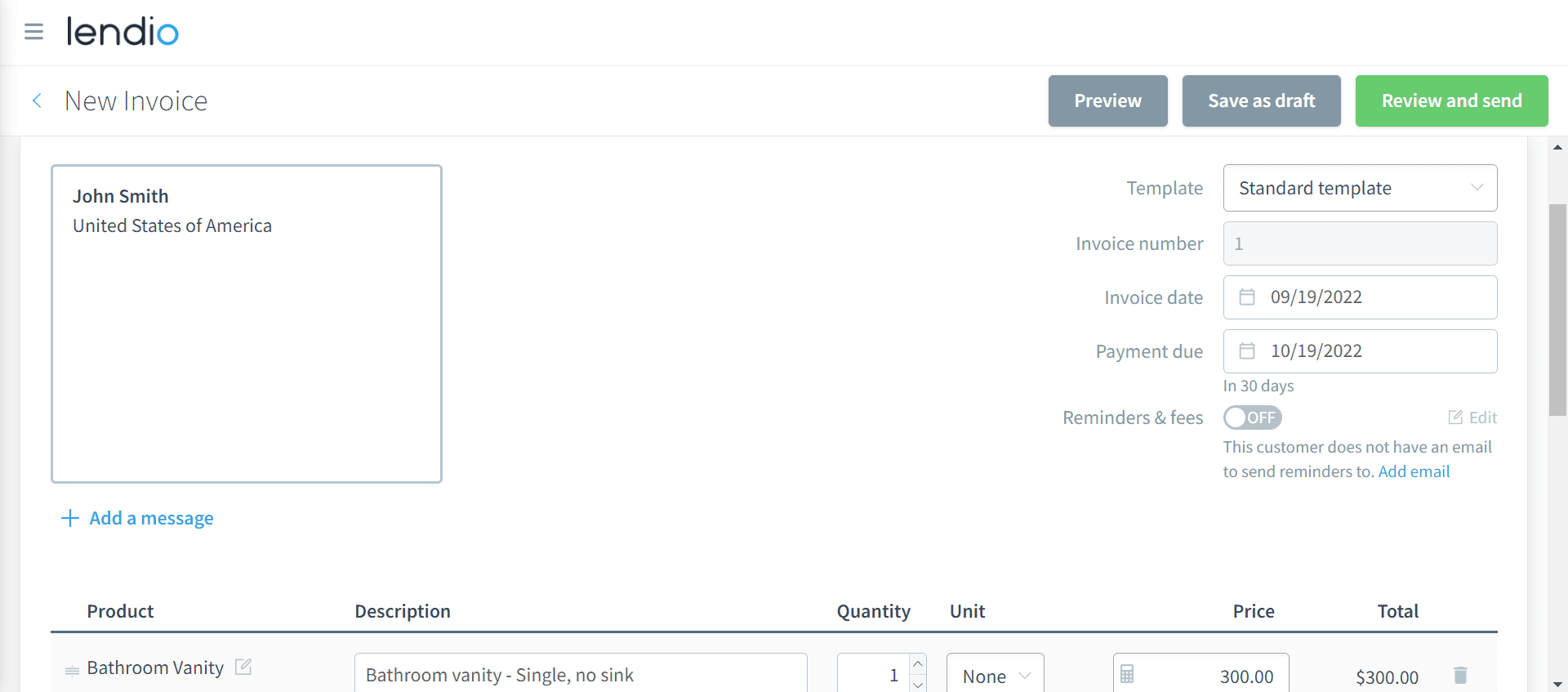Screen dimensions: 1568x692
Task: Toggle the Reminders & fees switch
Action: [1252, 417]
